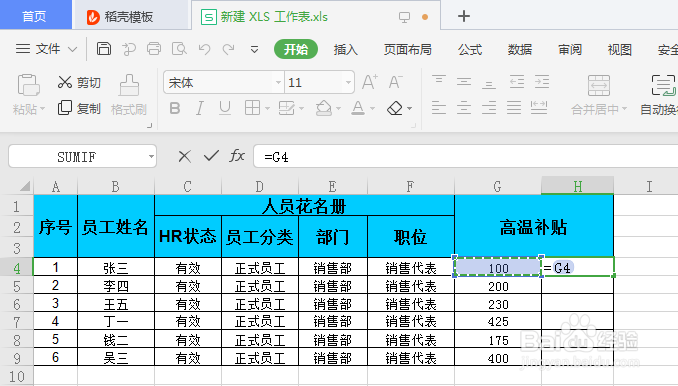Viewport: 678px width, 386px height.
Task: Open the Merge and Center dropdown arrow
Action: coord(624,109)
